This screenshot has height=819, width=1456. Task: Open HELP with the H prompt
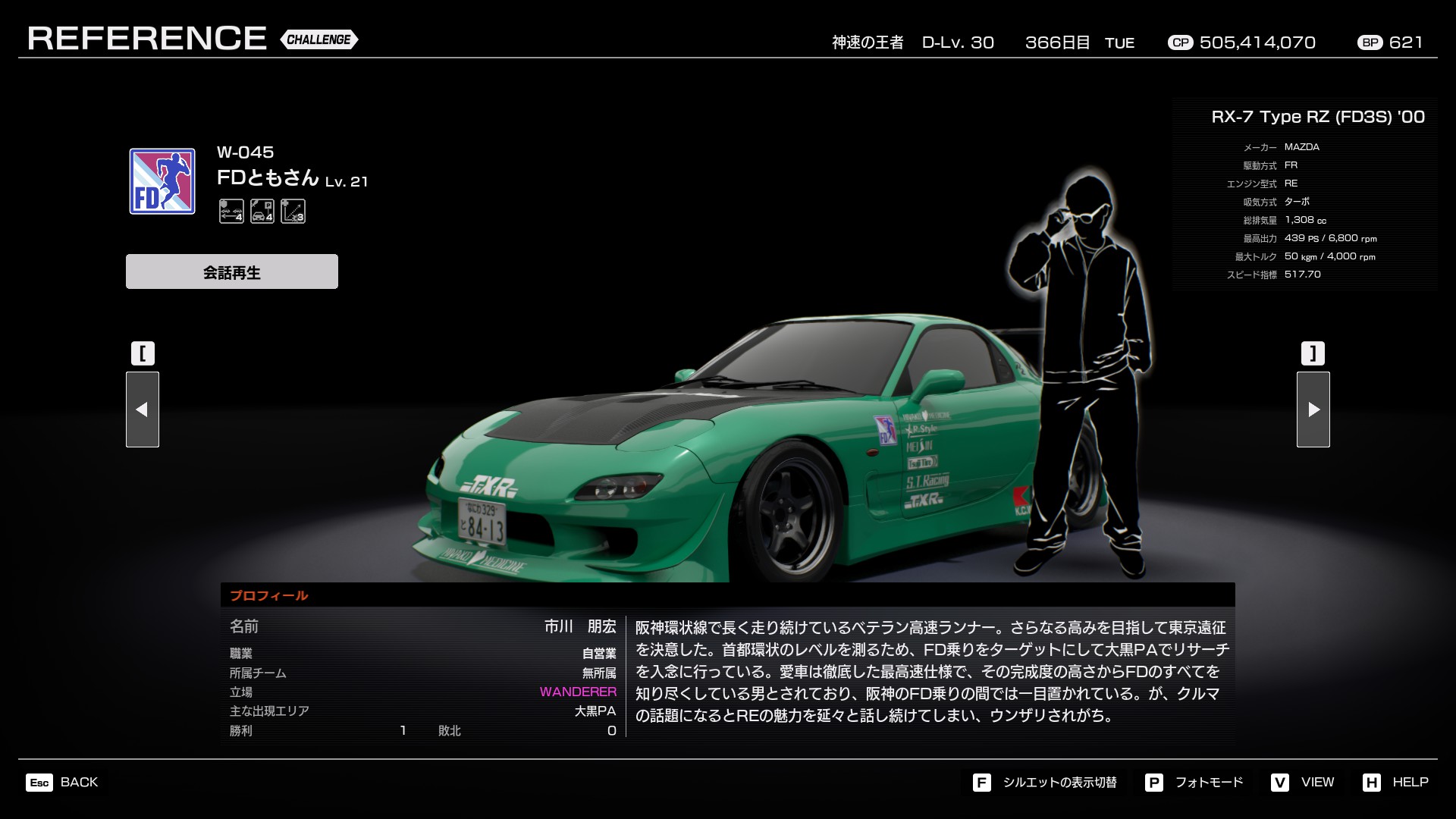tap(1395, 782)
